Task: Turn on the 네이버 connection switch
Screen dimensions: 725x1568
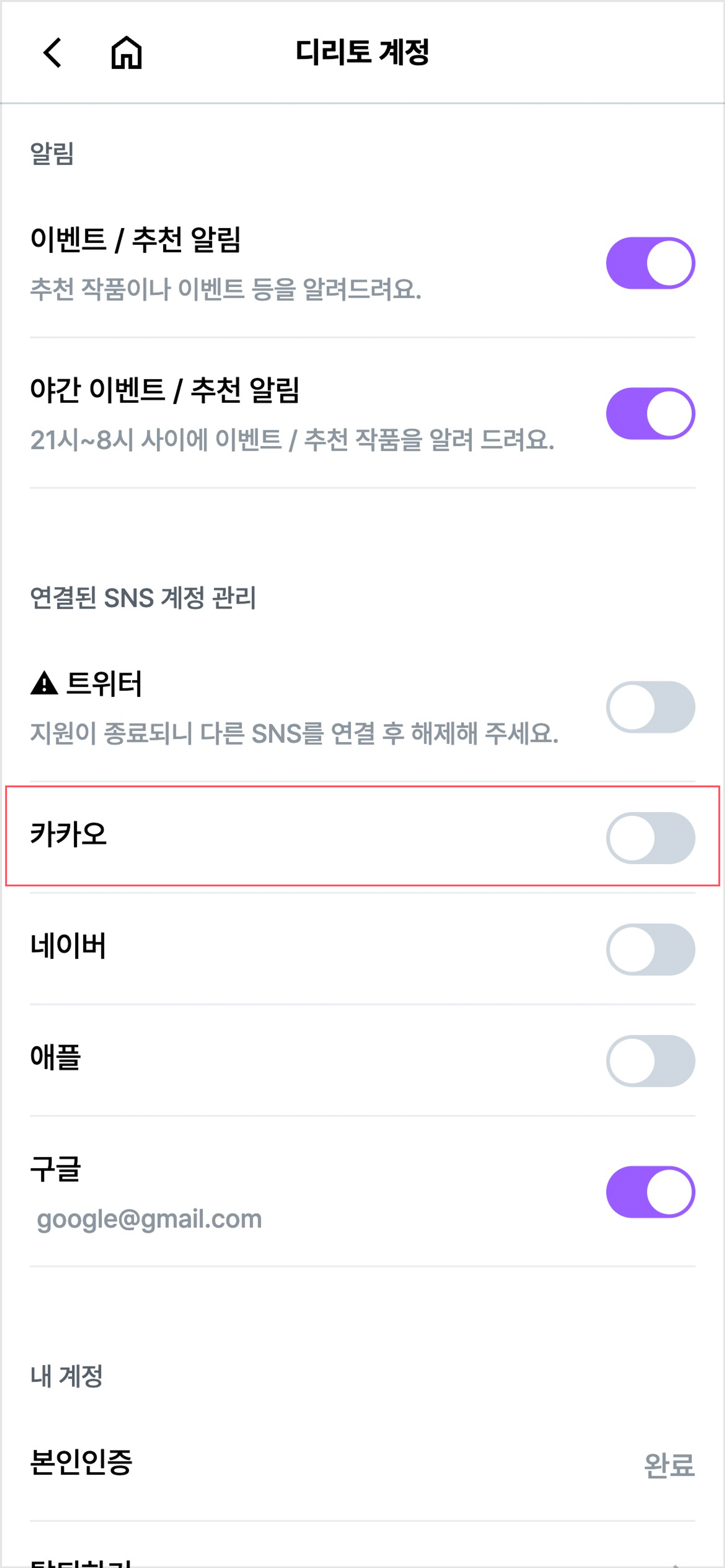Action: coord(650,949)
